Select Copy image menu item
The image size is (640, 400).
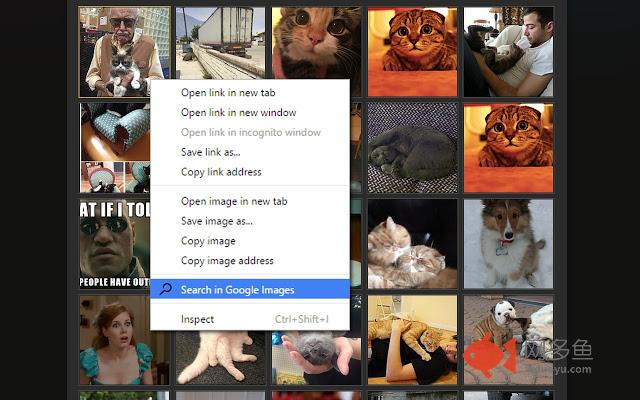(x=208, y=241)
